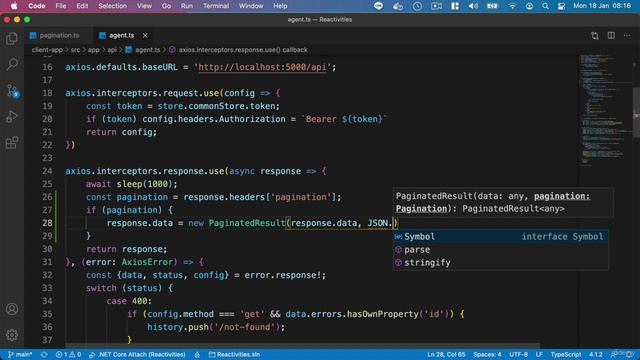Open Control Center in menu bar
The height and width of the screenshot is (360, 640).
[x=561, y=6]
